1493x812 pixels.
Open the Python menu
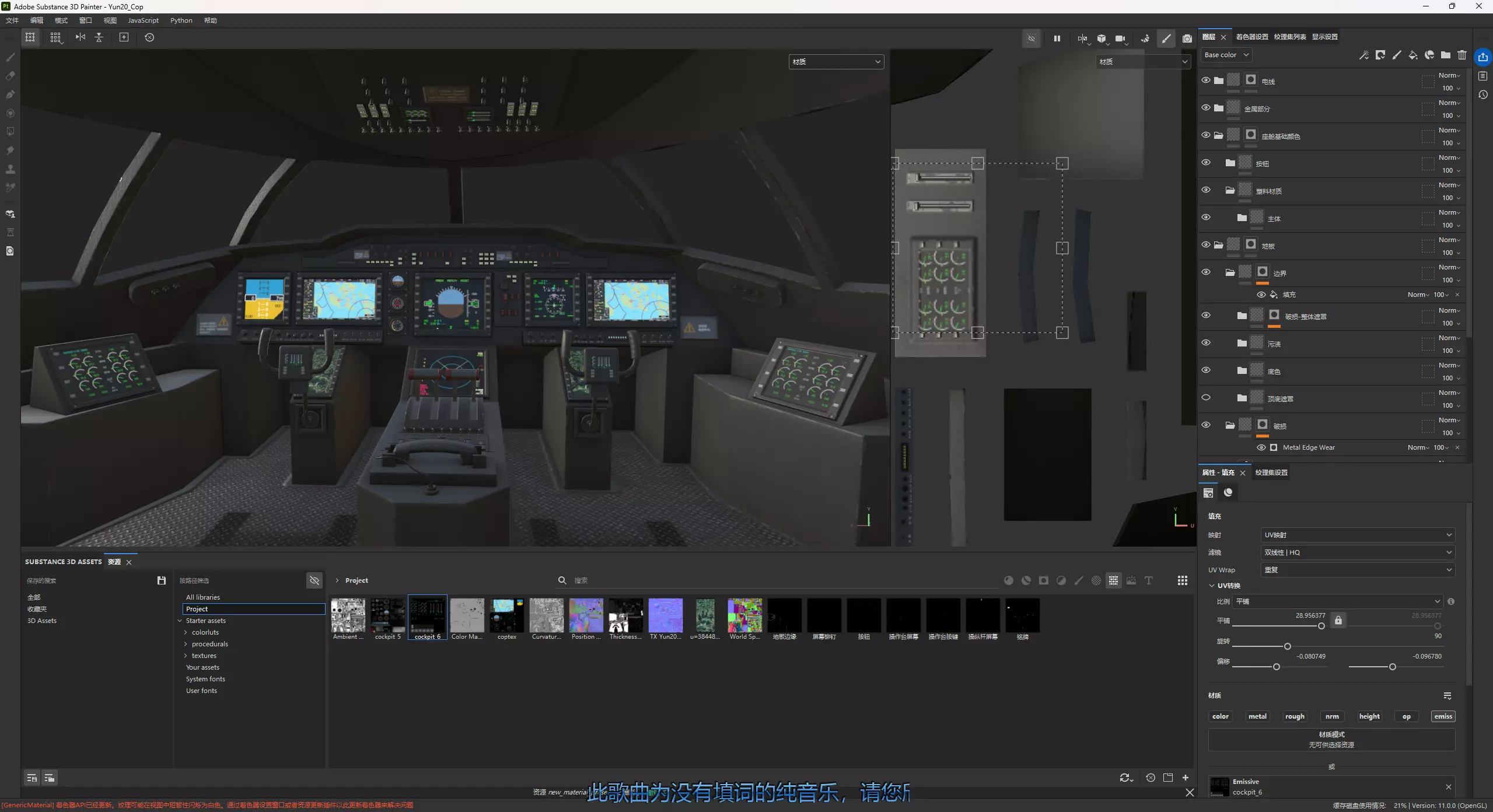coord(181,20)
